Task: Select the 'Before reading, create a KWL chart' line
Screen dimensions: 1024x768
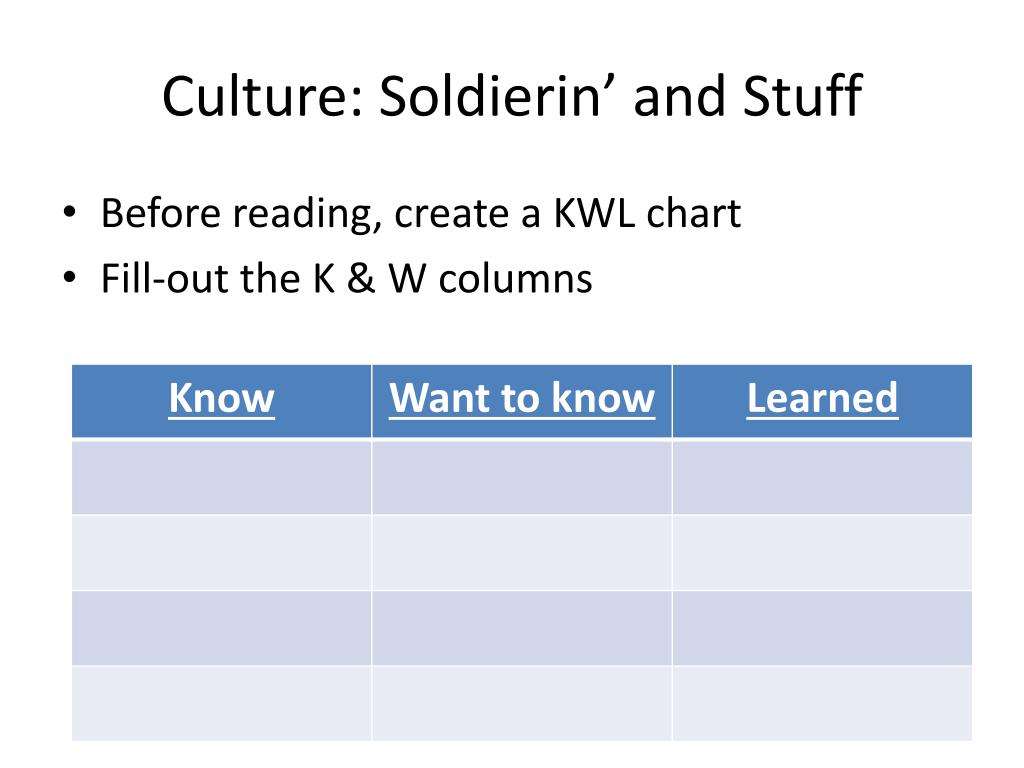Action: [x=421, y=214]
